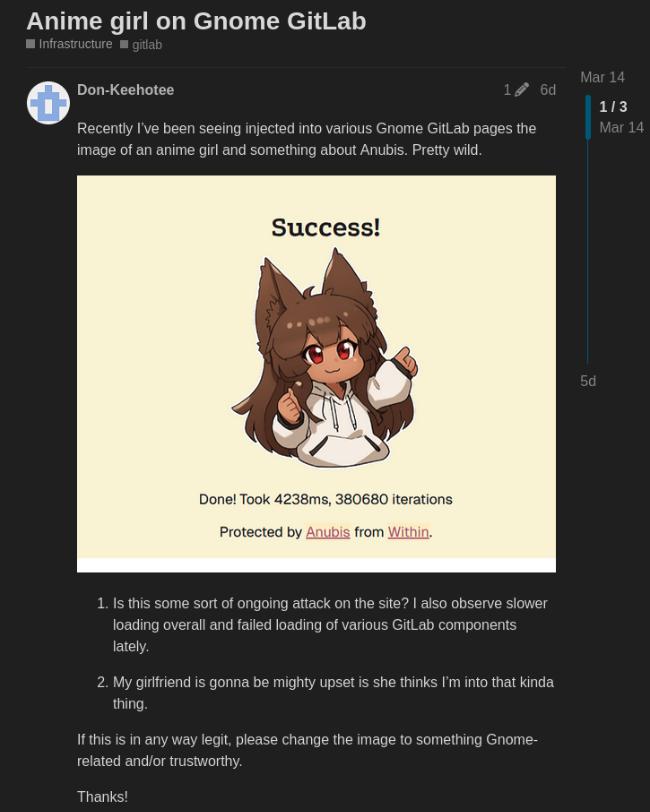Click the Don-Keehotee user avatar
650x812 pixels.
pyautogui.click(x=48, y=103)
